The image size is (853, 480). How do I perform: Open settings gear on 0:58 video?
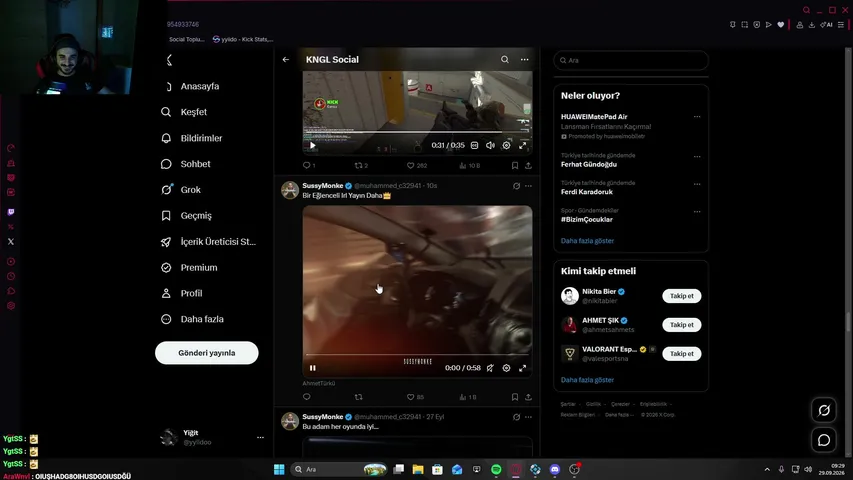pos(506,368)
